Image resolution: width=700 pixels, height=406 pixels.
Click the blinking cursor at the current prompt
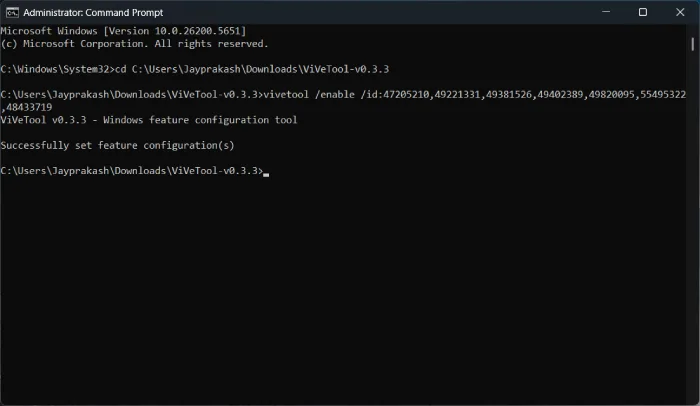(266, 174)
